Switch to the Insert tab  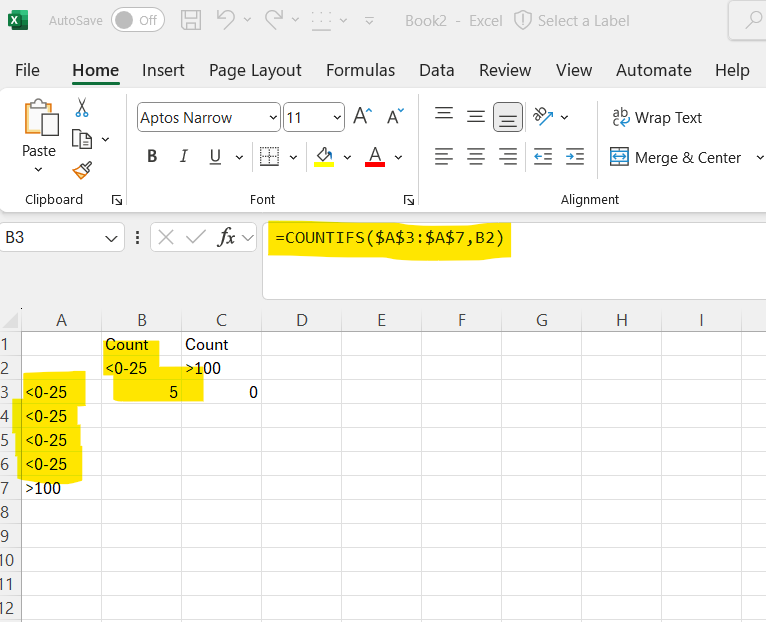tap(163, 70)
